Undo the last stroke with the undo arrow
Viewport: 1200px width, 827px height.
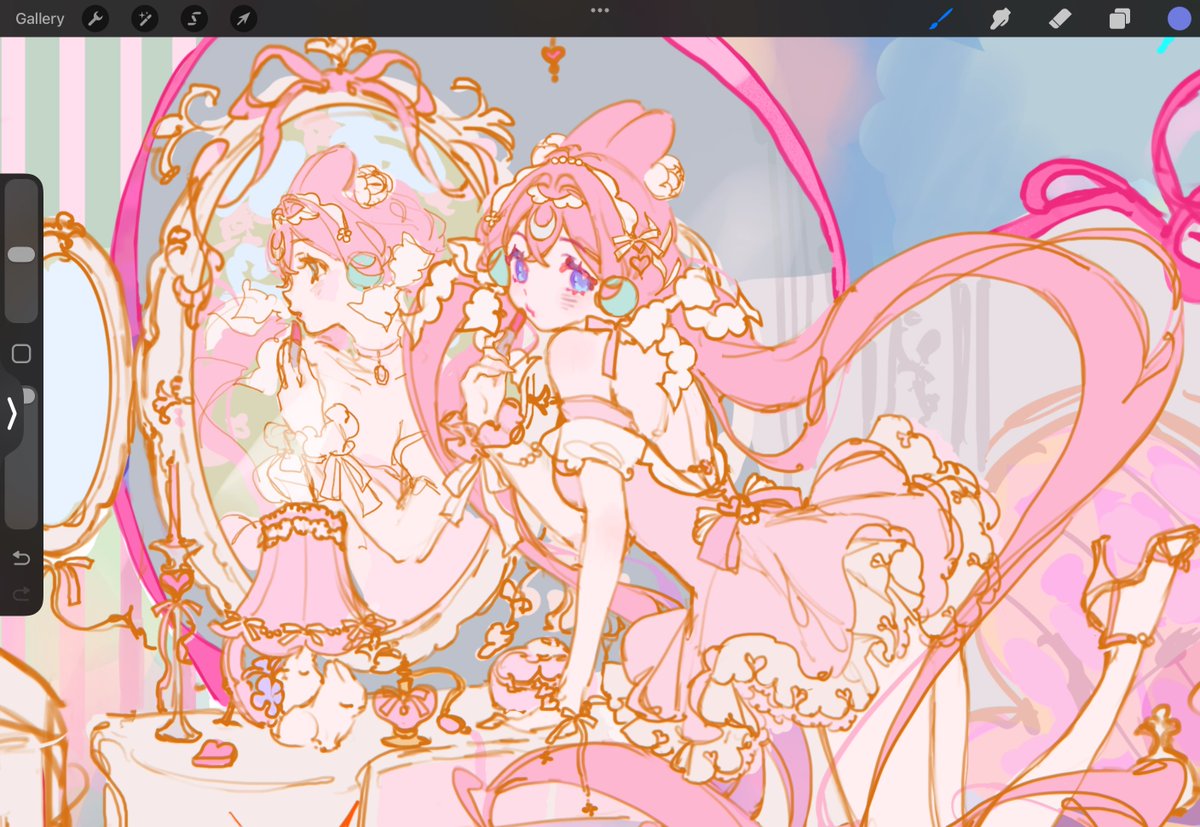[x=21, y=559]
